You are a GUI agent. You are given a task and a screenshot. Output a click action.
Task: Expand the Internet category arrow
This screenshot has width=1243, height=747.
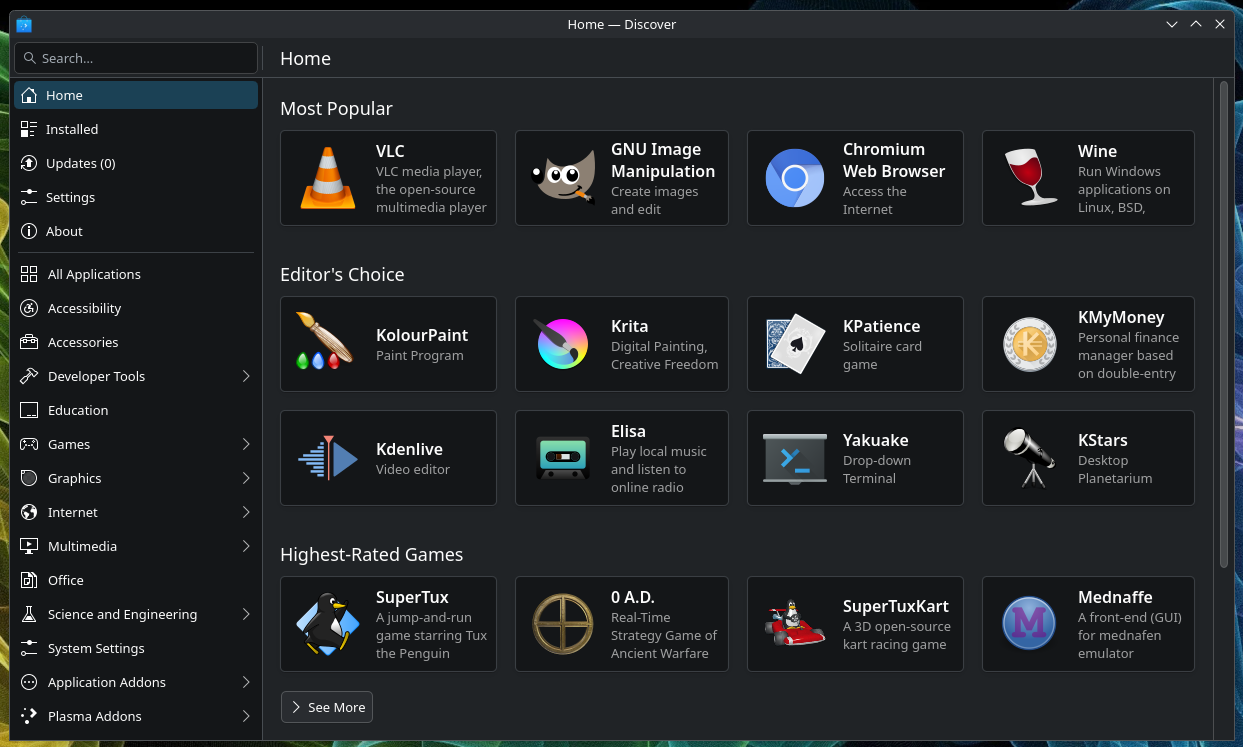click(246, 512)
